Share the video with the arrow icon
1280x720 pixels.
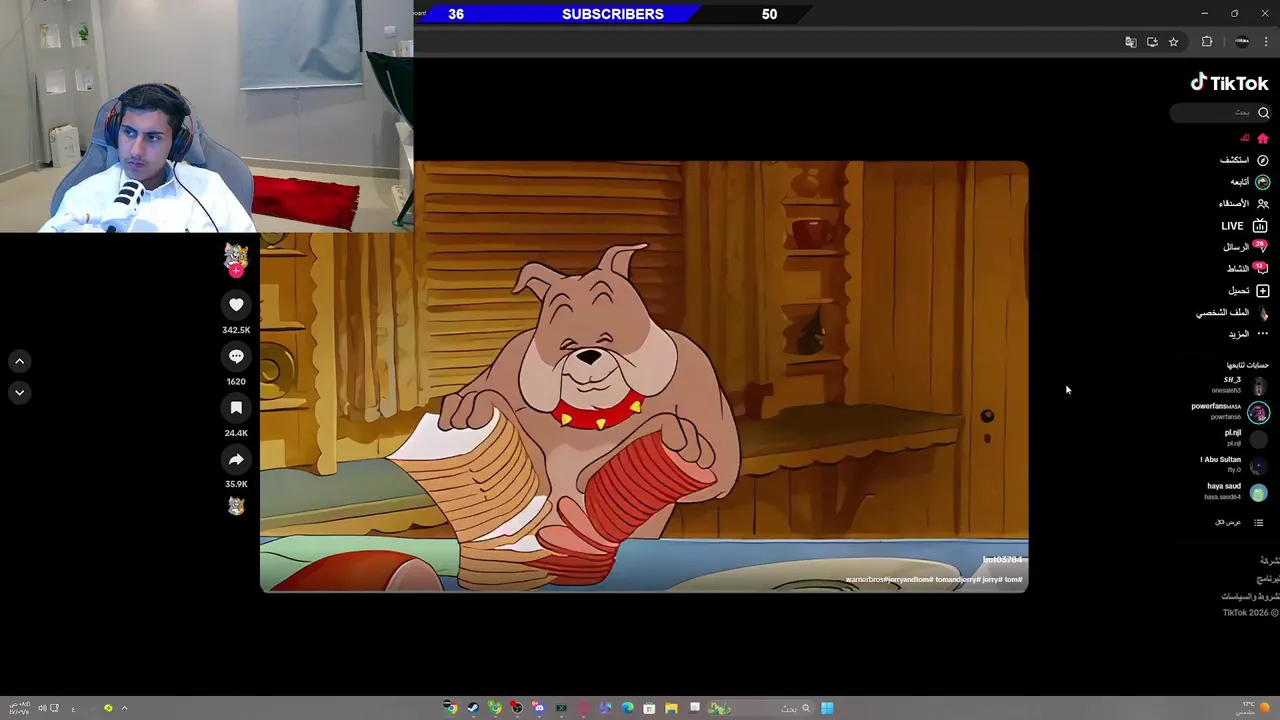236,459
